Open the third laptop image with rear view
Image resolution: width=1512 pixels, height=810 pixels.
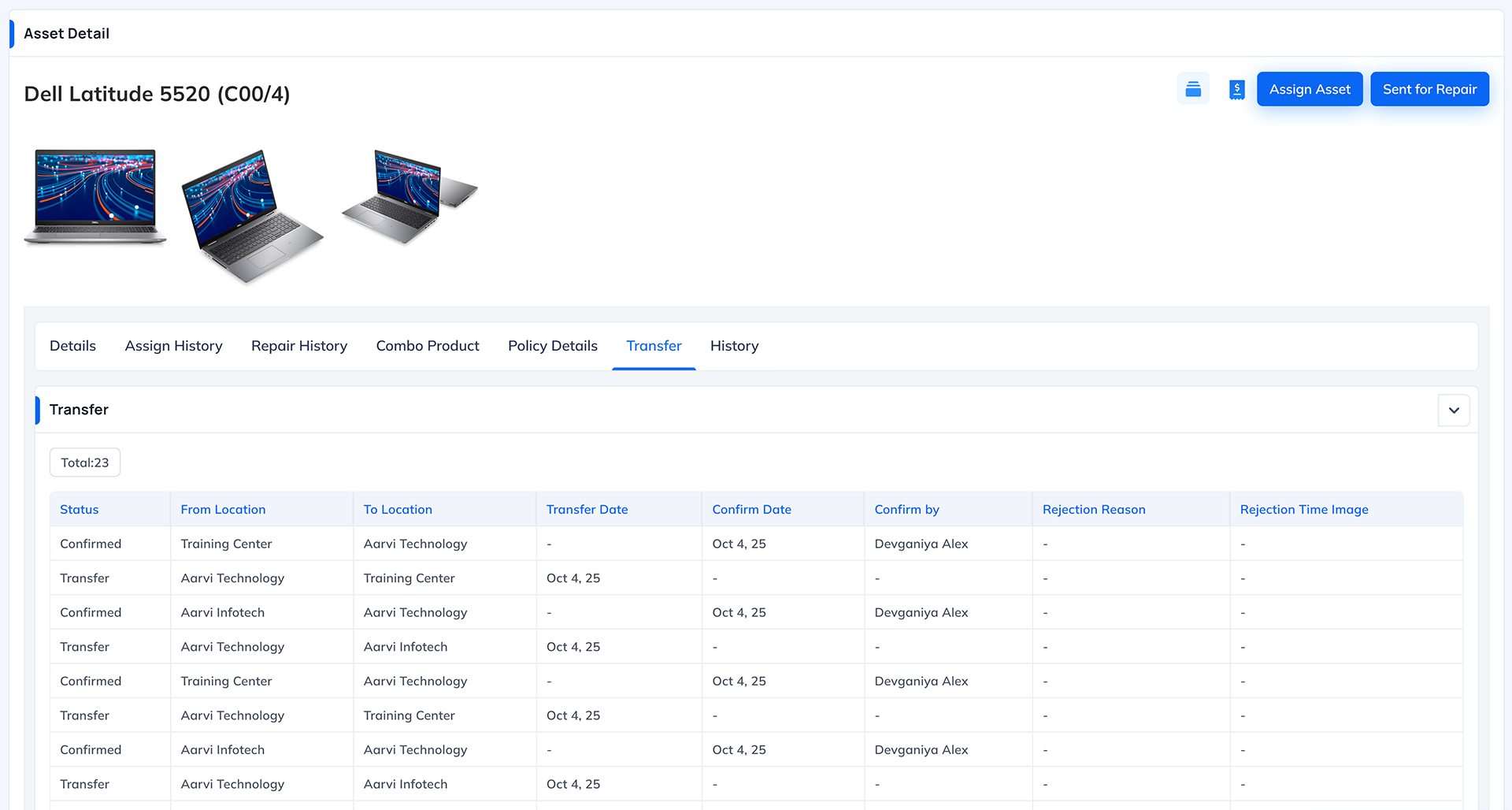click(x=409, y=197)
